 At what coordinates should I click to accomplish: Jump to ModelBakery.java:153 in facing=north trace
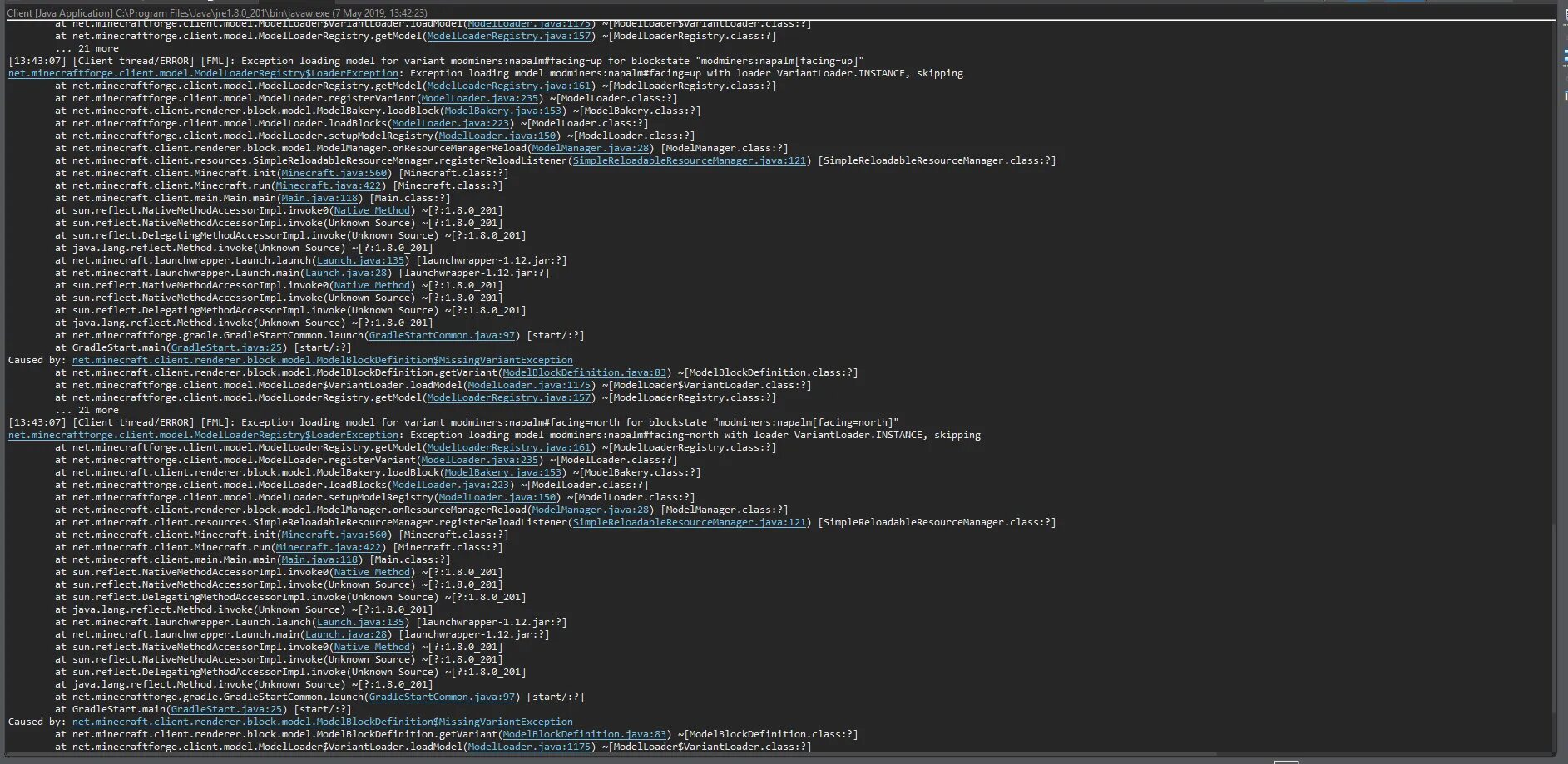(x=503, y=472)
